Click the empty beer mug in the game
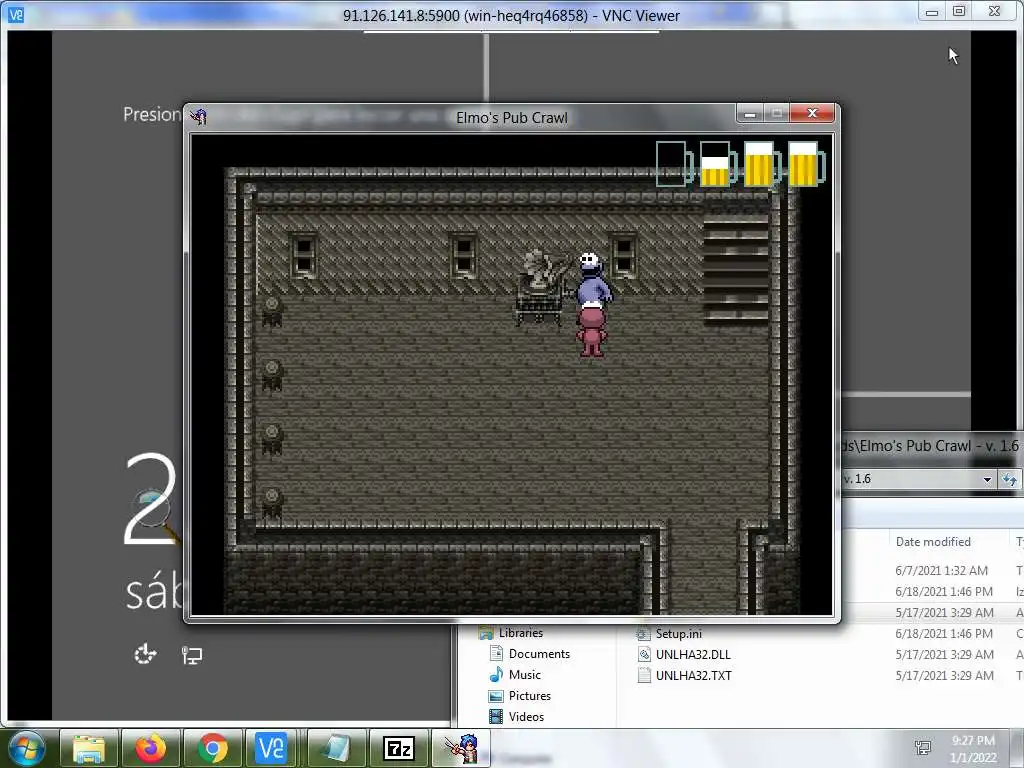 click(674, 164)
